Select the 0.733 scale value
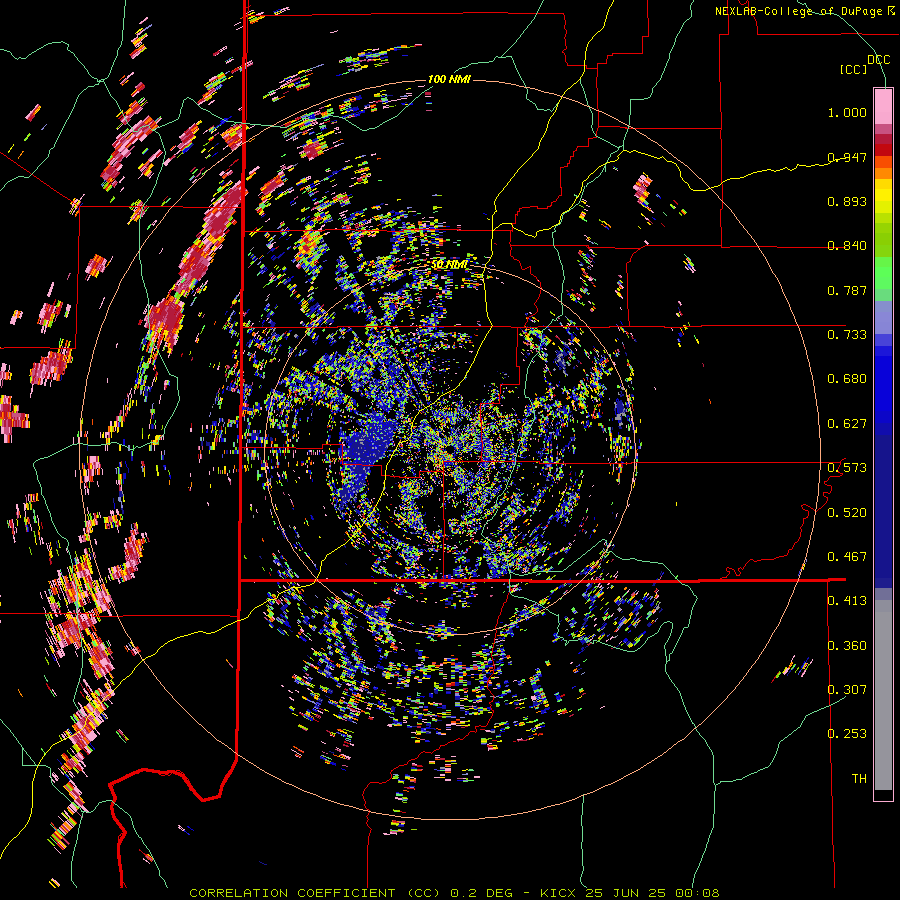 coord(847,334)
